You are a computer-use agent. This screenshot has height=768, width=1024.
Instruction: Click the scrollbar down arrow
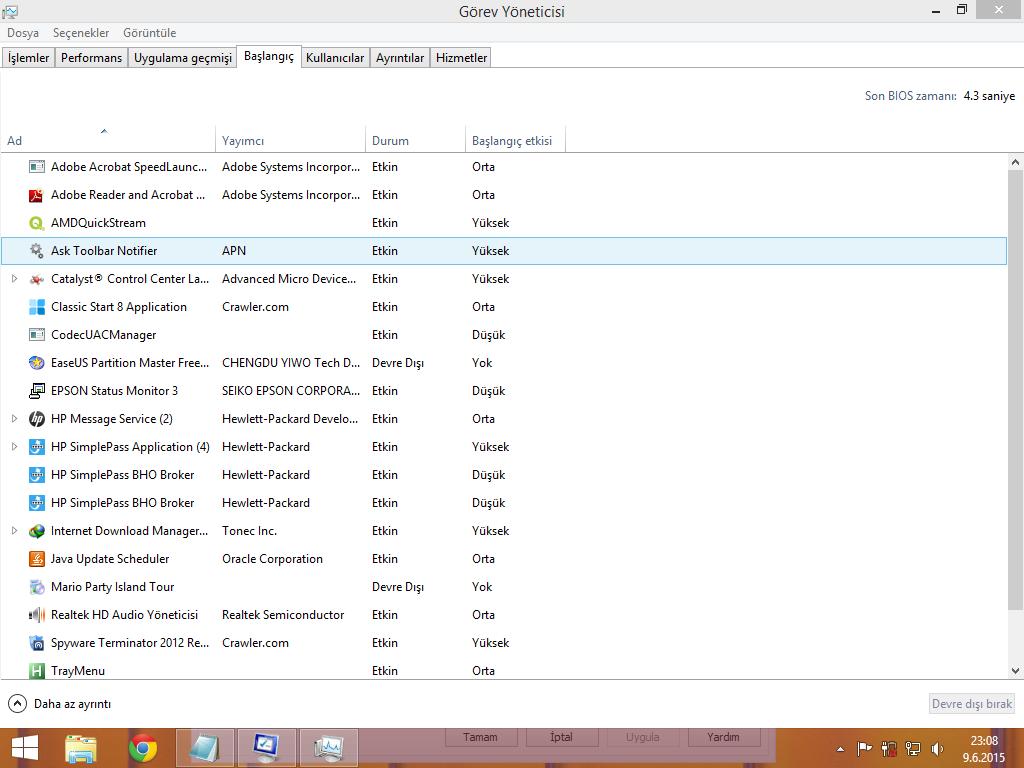1015,671
